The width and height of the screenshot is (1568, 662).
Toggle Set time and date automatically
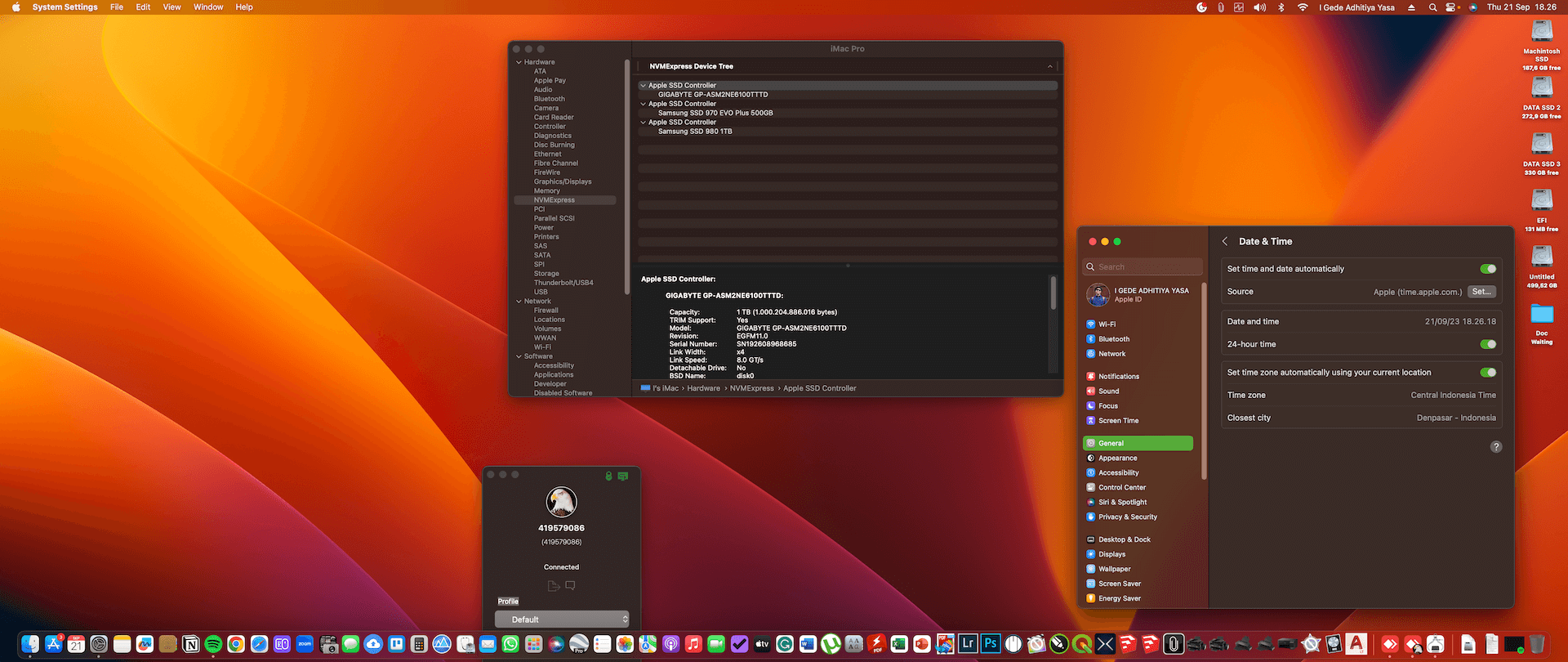1488,269
